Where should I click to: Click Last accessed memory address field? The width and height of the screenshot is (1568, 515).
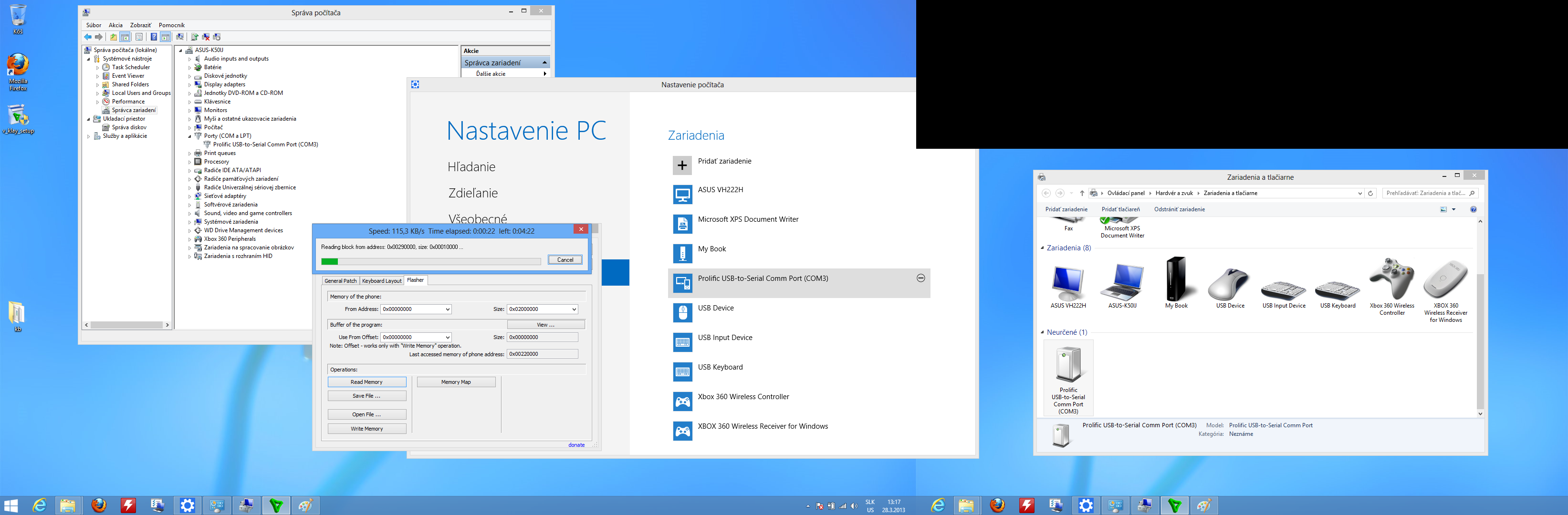543,354
